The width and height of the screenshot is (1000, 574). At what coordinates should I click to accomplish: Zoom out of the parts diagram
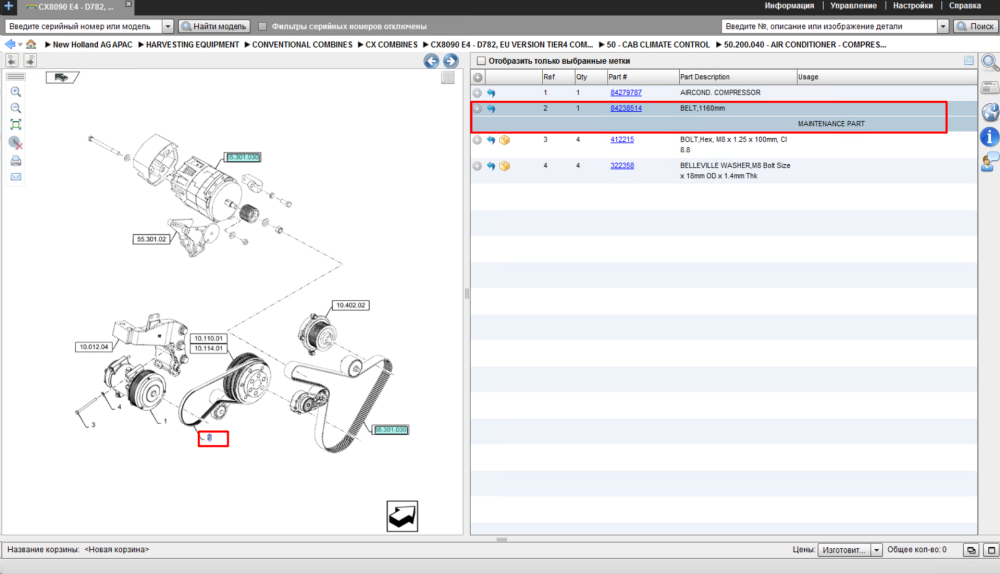pyautogui.click(x=16, y=108)
